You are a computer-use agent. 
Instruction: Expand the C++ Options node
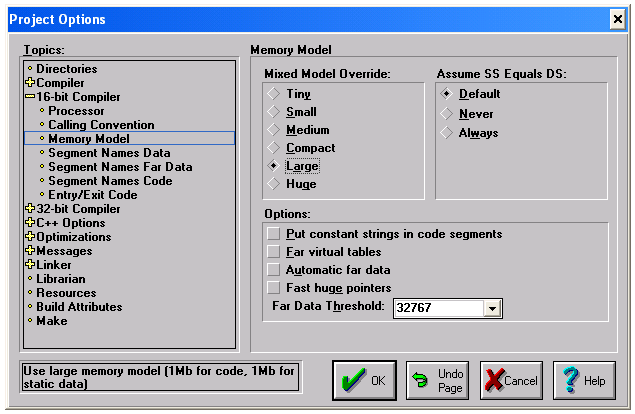coord(30,223)
